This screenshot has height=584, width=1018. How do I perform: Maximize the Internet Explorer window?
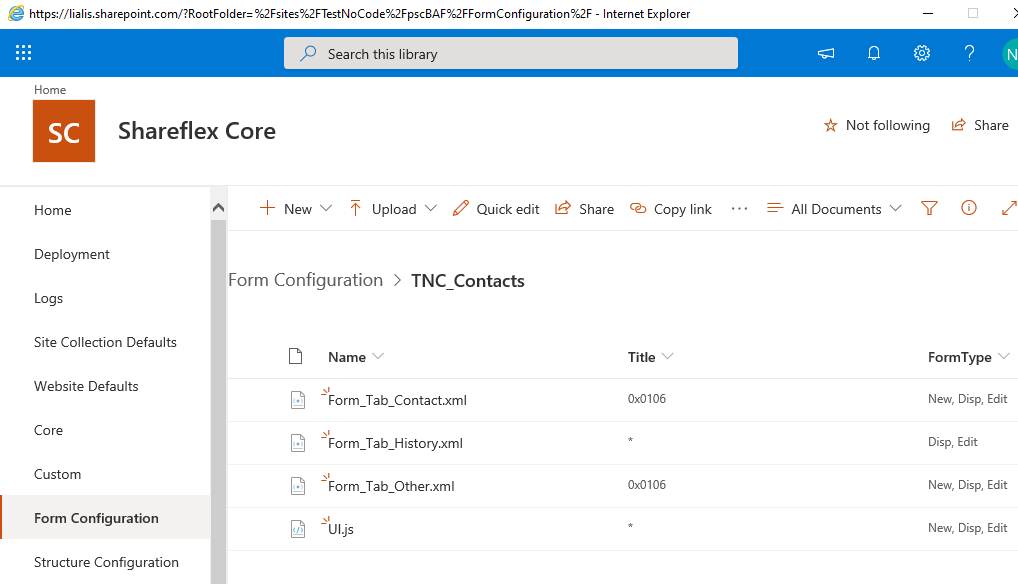tap(973, 14)
